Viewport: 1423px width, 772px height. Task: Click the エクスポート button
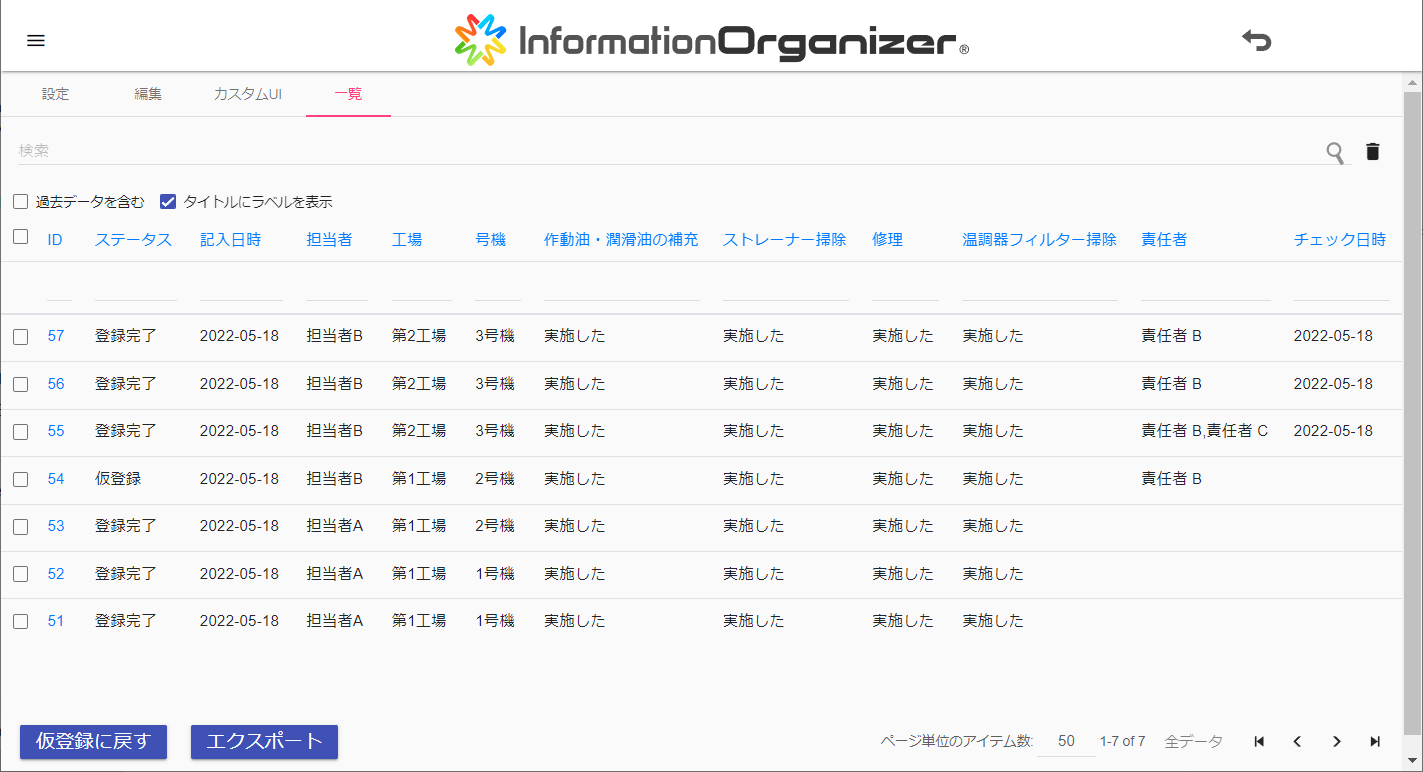click(x=264, y=742)
